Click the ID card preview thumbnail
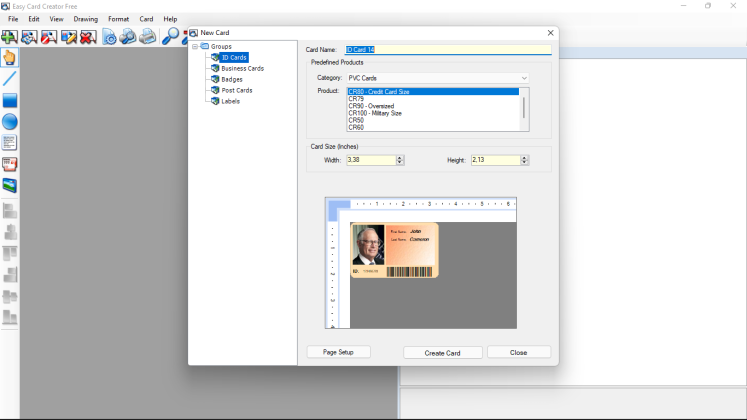Viewport: 747px width, 420px height. 394,250
